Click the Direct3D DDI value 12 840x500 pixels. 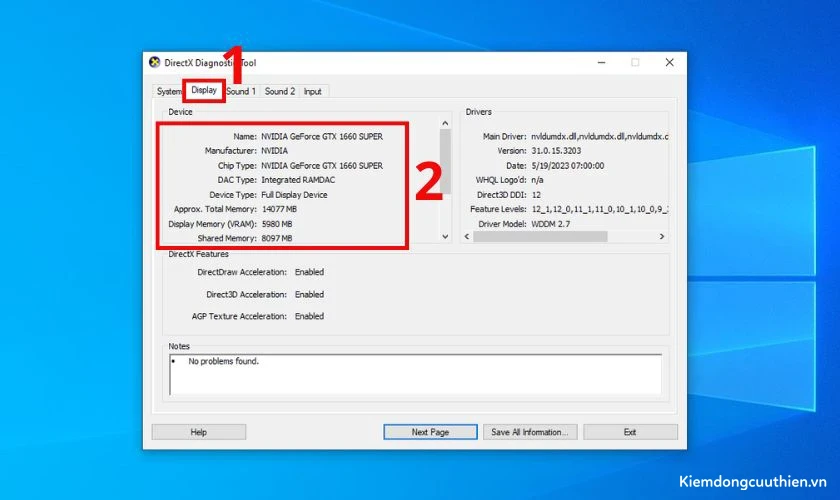coord(536,195)
